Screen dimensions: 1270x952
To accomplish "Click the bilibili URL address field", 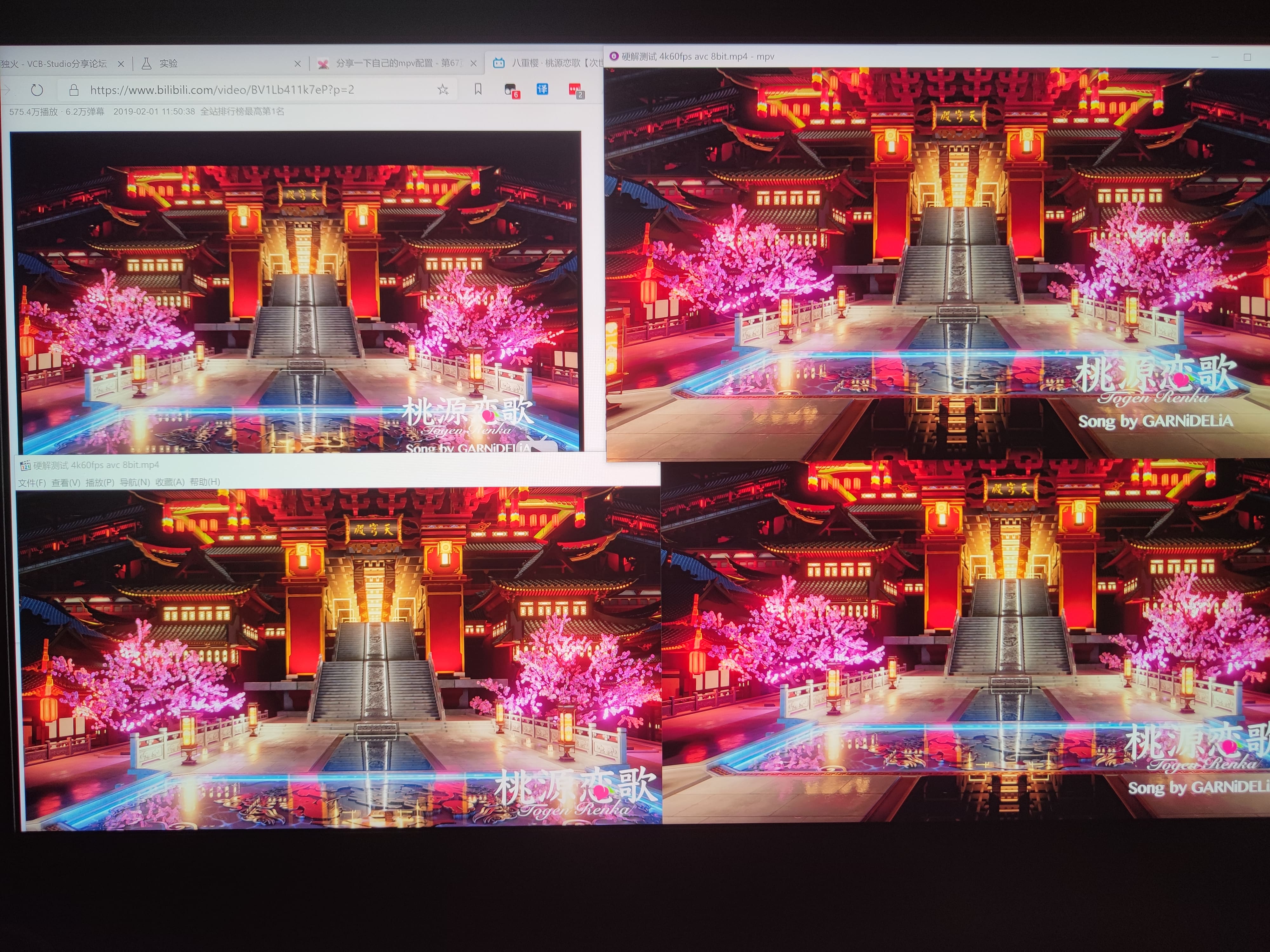I will click(x=257, y=90).
